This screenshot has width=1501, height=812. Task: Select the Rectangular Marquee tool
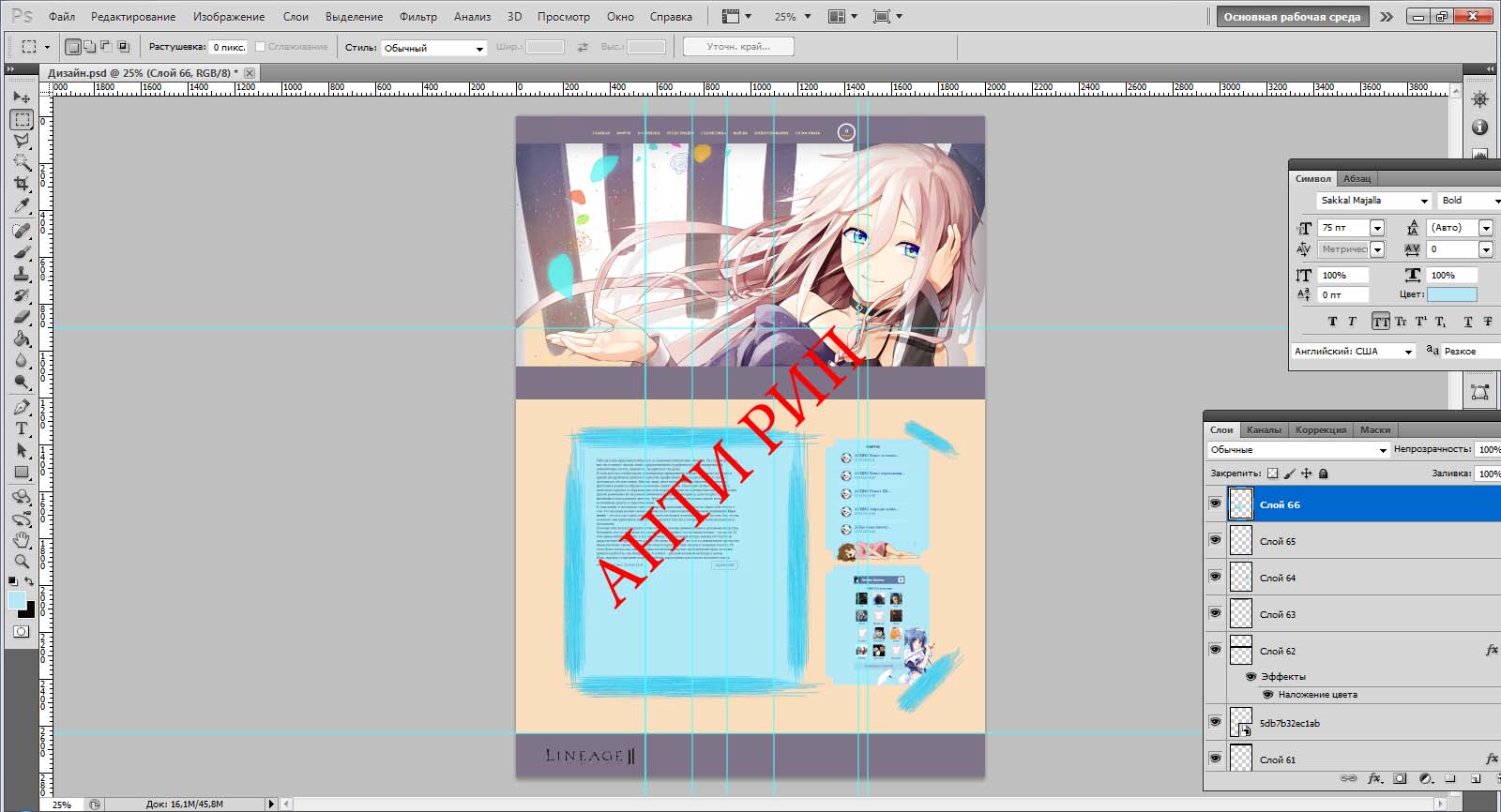(x=22, y=119)
